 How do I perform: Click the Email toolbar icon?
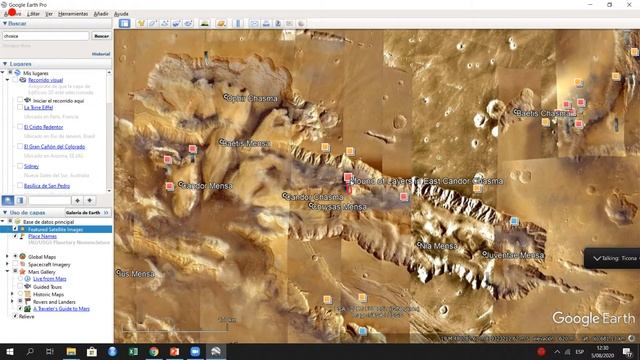254,23
